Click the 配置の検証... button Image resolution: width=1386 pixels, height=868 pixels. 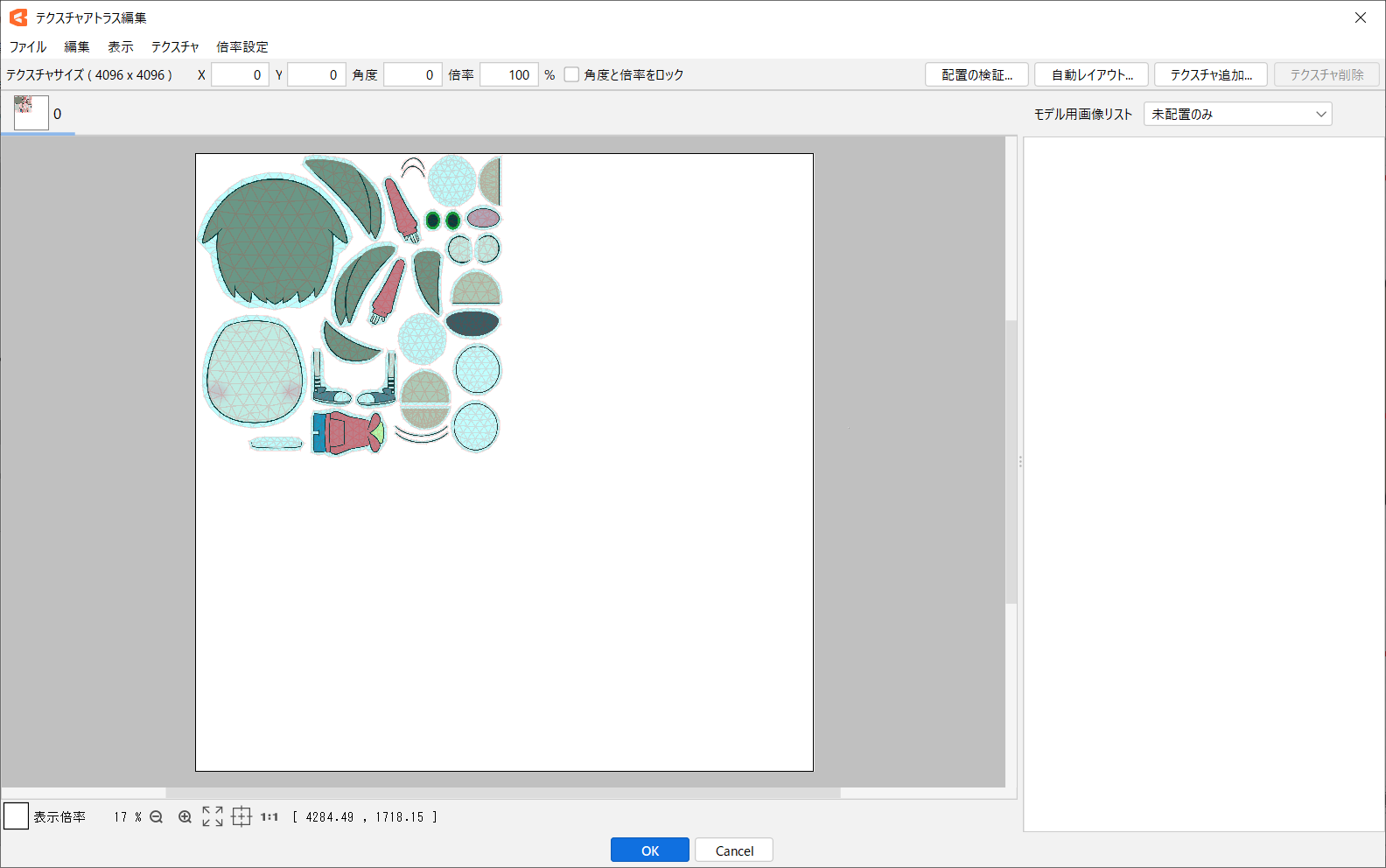tap(976, 75)
